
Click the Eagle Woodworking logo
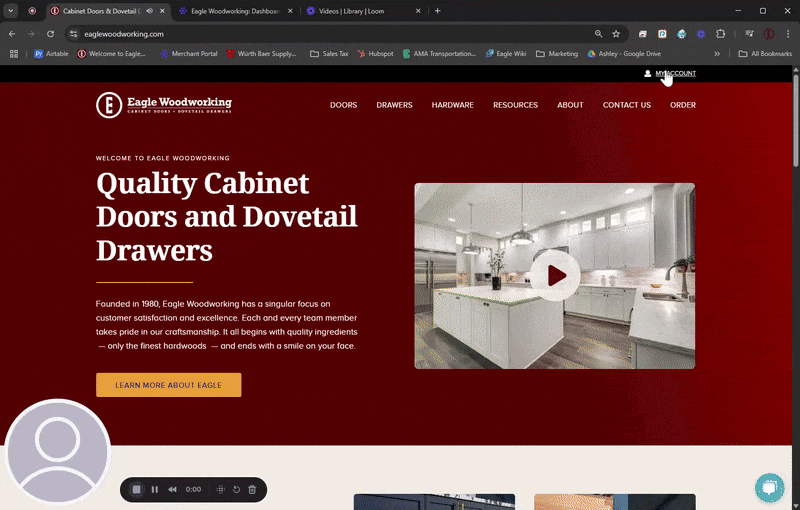point(163,105)
